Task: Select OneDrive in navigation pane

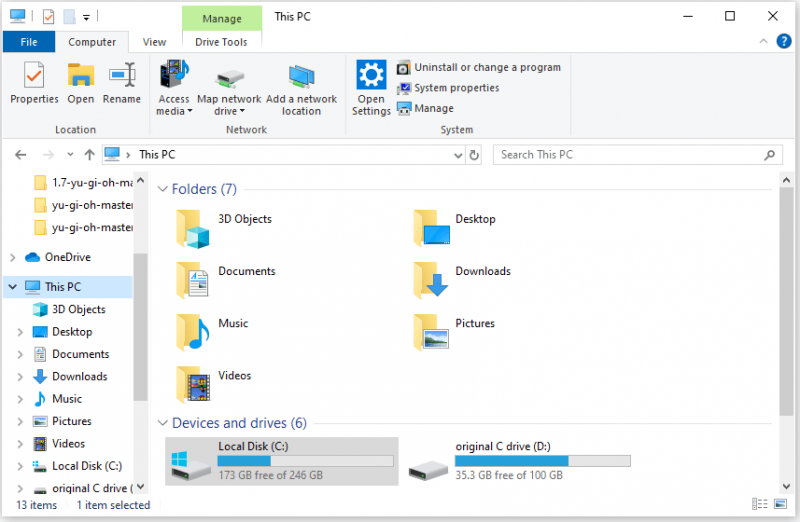Action: (x=67, y=257)
